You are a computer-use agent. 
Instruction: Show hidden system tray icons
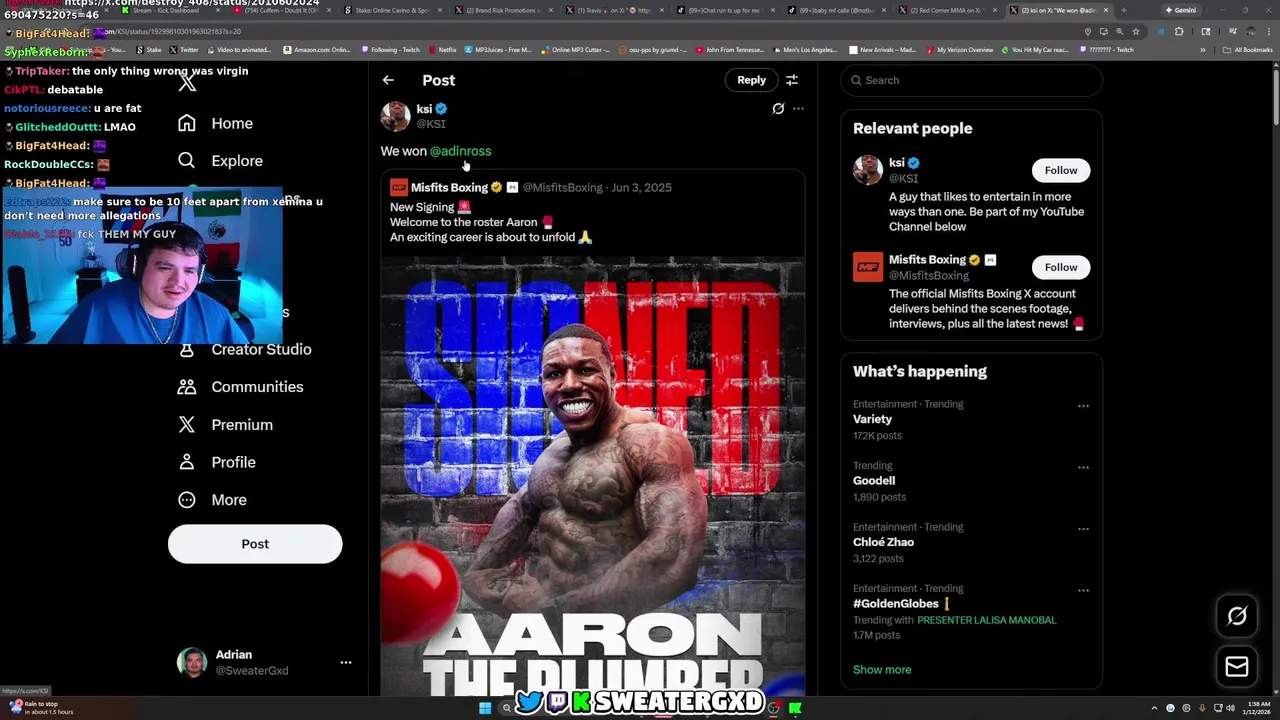tap(1154, 708)
